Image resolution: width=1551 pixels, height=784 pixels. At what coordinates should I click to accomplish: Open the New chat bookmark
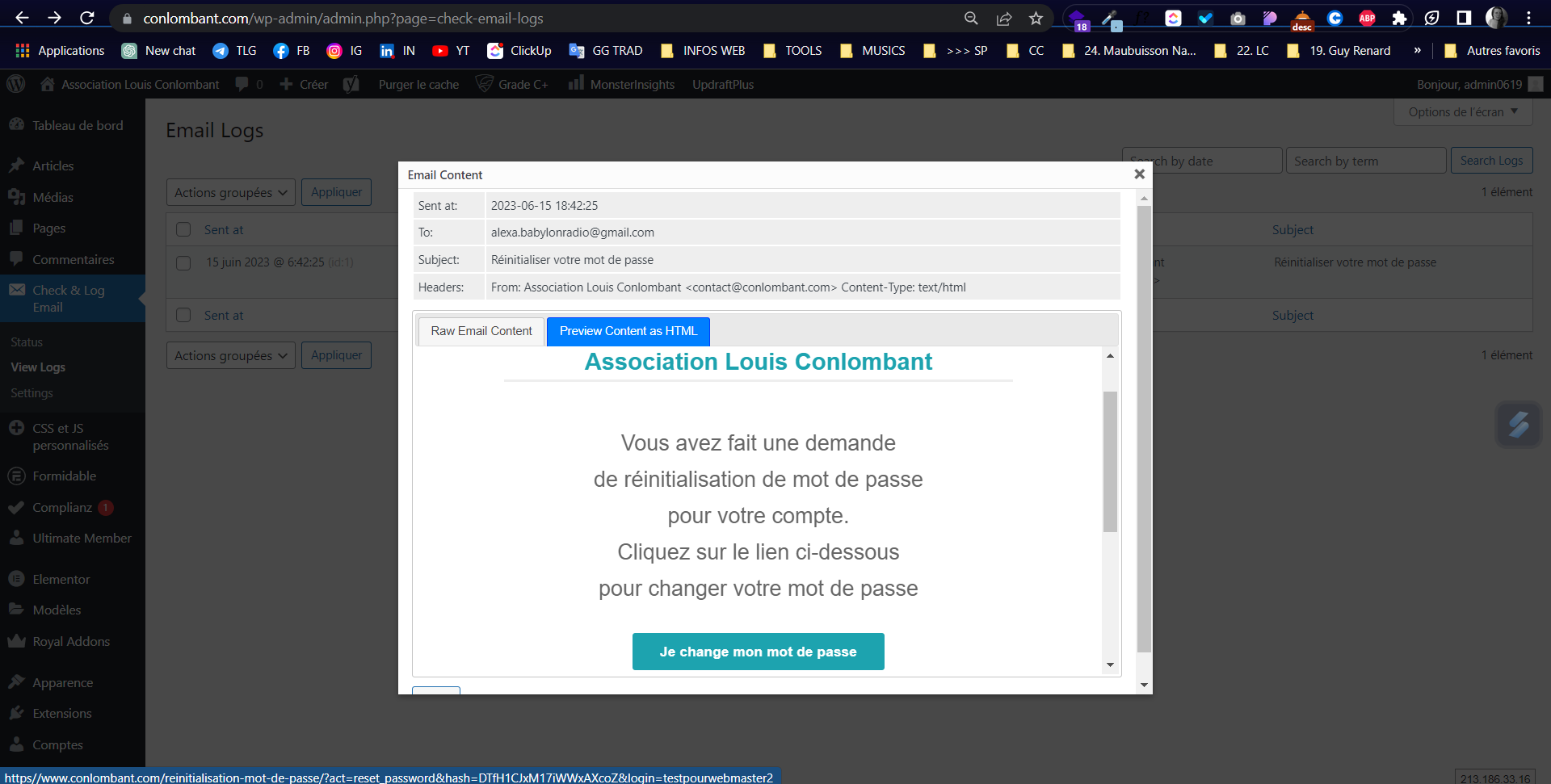point(159,50)
